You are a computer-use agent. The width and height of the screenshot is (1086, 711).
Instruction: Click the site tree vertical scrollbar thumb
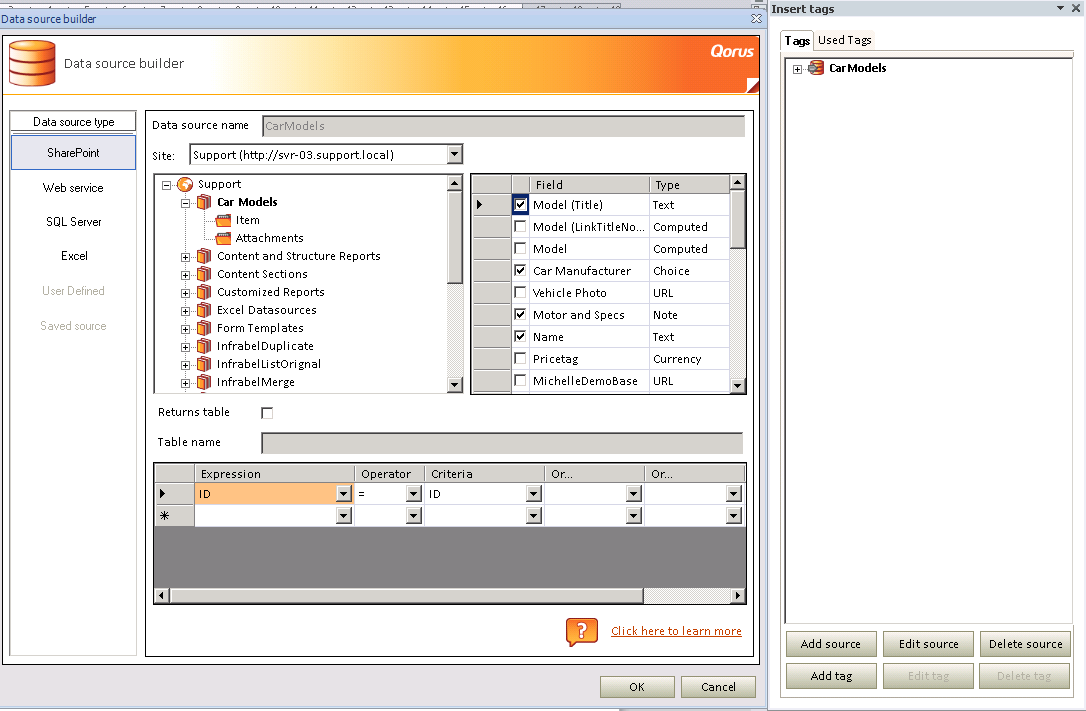tap(454, 237)
